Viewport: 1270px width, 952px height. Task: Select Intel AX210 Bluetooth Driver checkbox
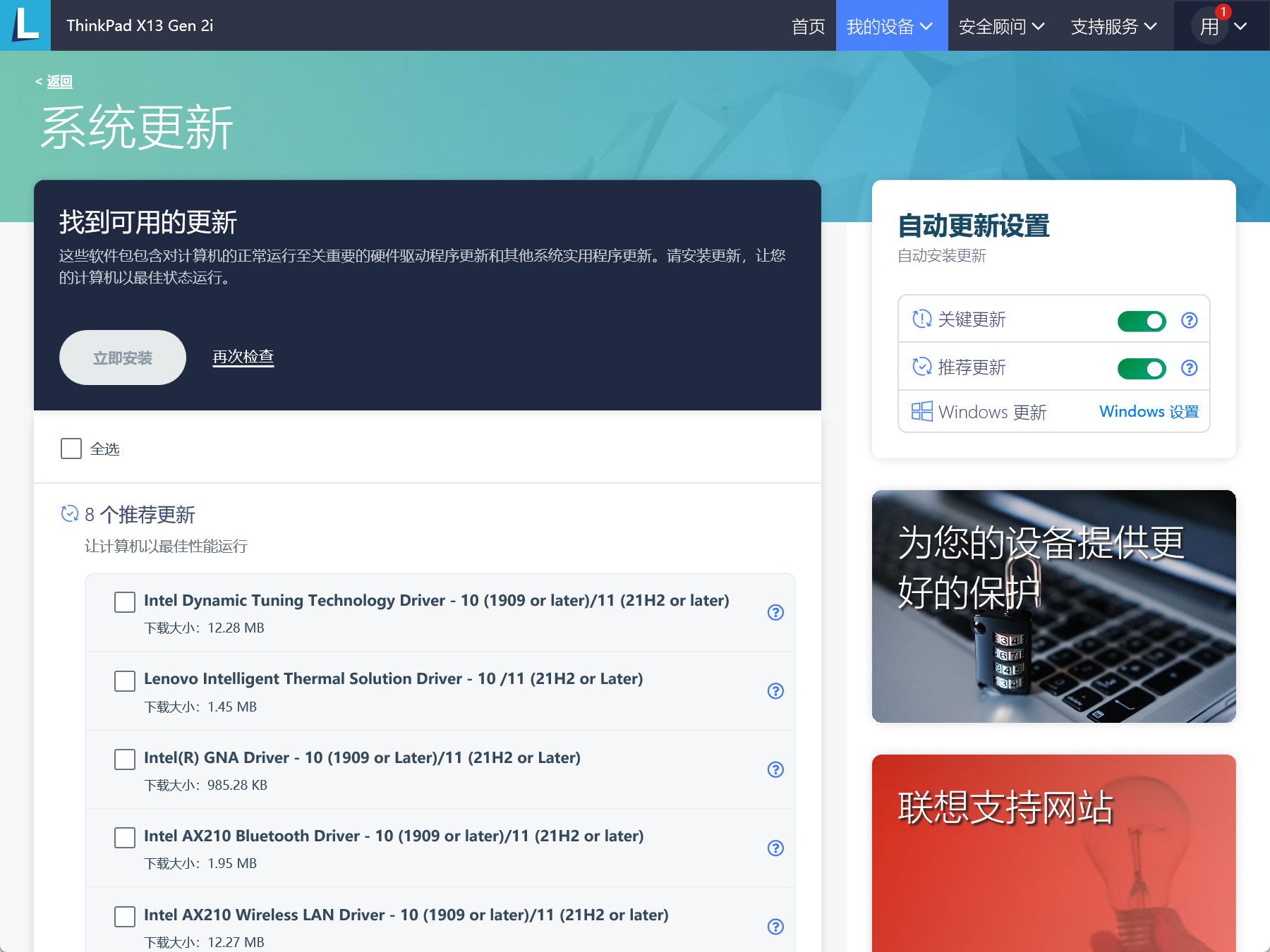pyautogui.click(x=125, y=838)
